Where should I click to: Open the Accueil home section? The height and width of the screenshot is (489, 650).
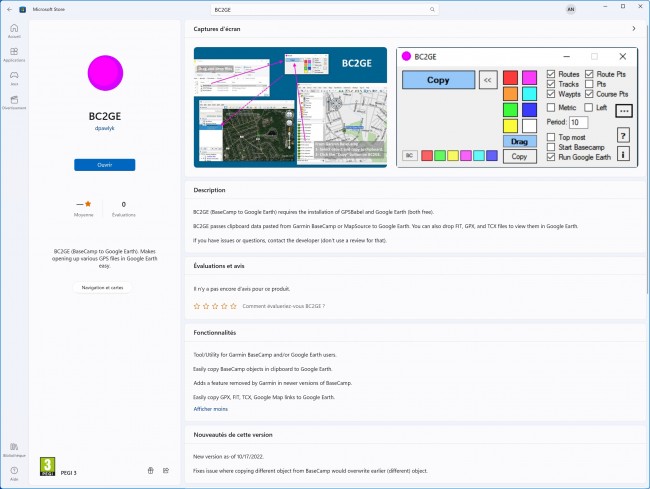click(x=14, y=31)
